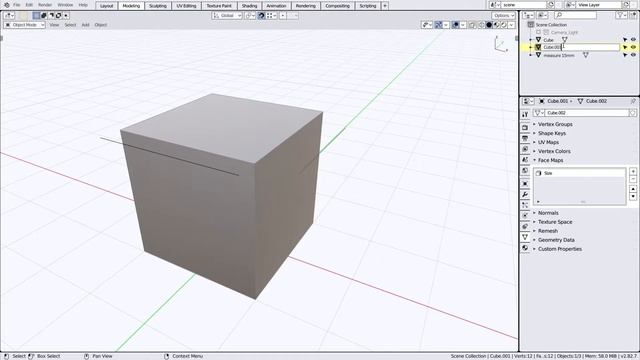
Task: Open the shading options dropdown arrow
Action: click(511, 25)
